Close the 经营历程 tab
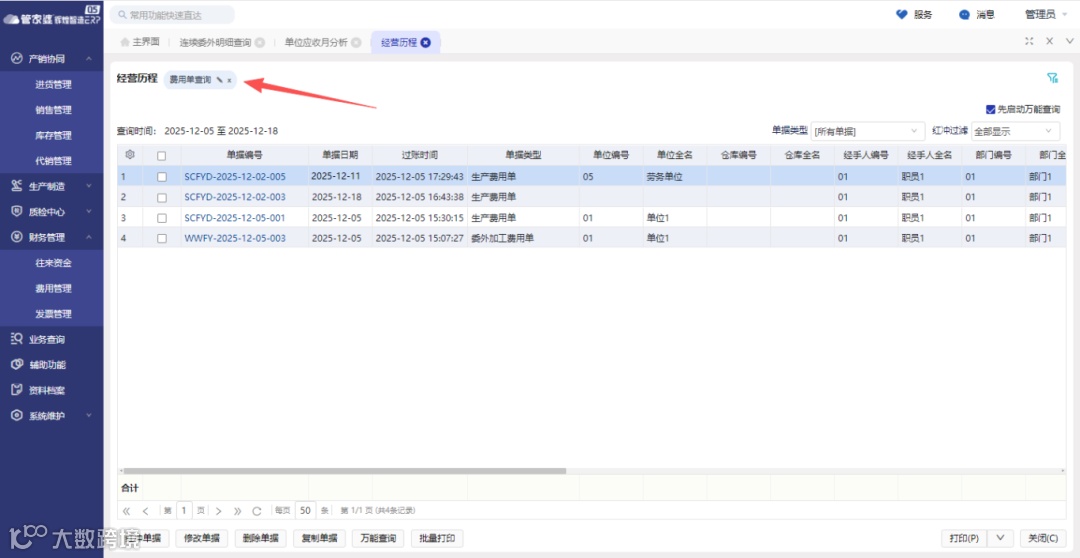Viewport: 1080px width, 558px height. (x=426, y=42)
